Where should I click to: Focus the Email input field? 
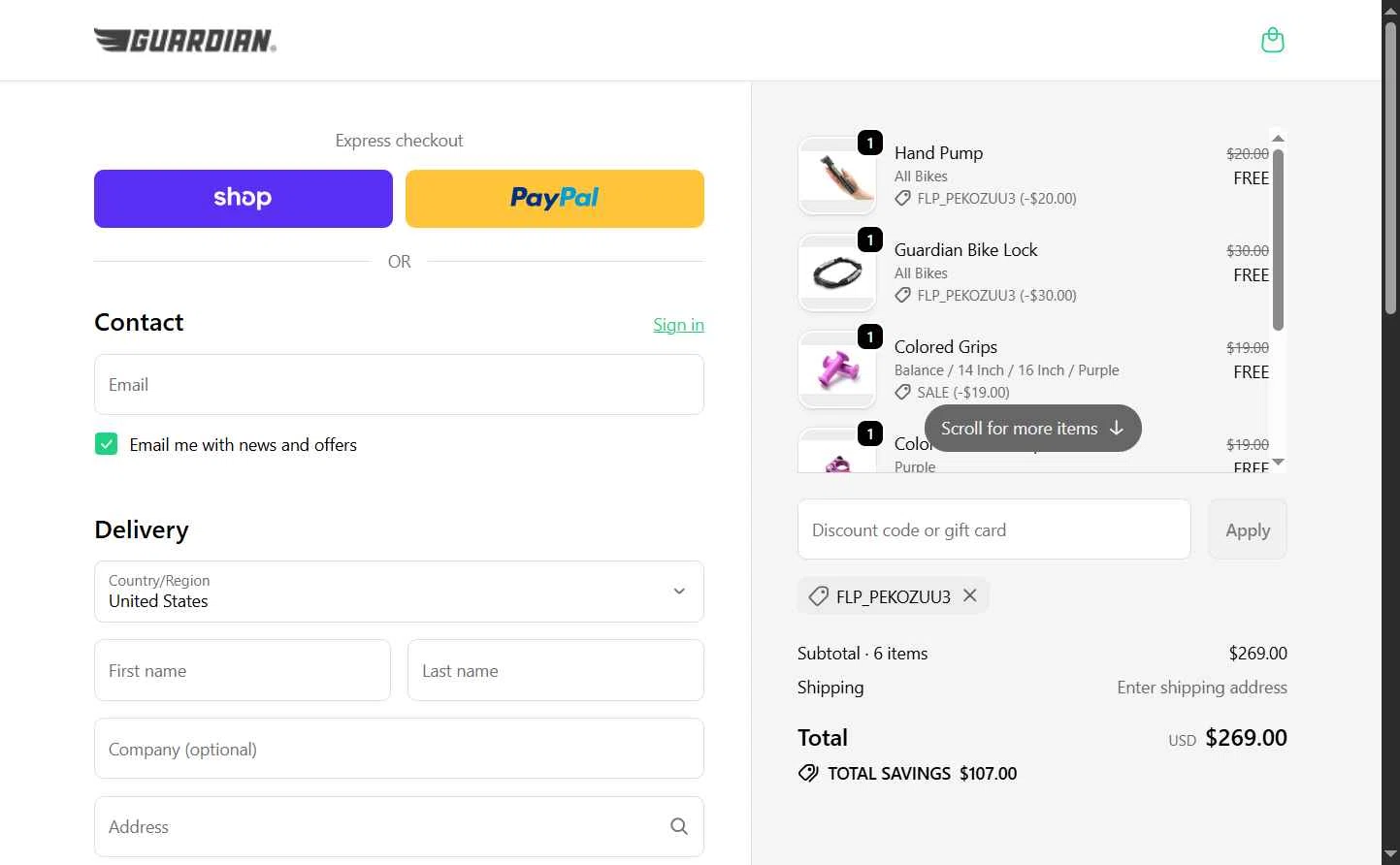[x=399, y=385]
